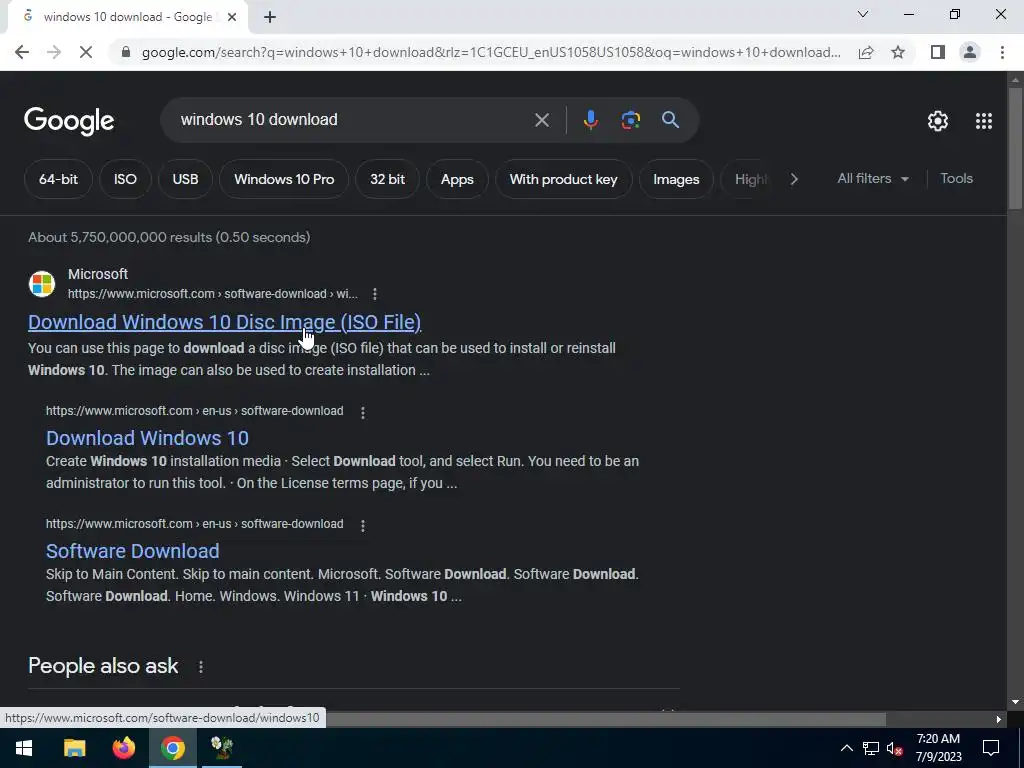The height and width of the screenshot is (768, 1024).
Task: Open Google quick settings gear
Action: 938,121
